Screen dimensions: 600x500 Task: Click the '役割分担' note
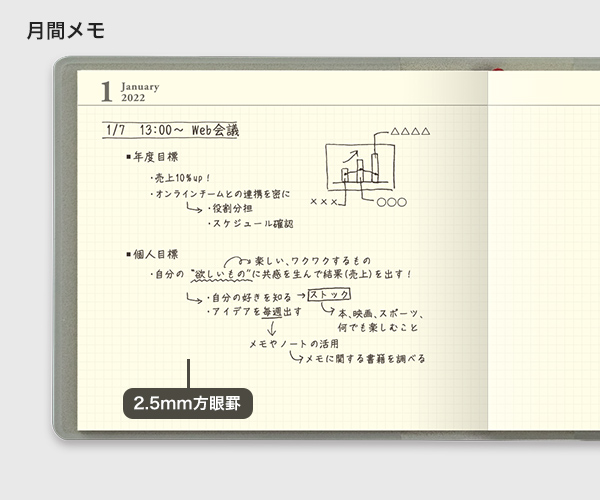click(230, 208)
